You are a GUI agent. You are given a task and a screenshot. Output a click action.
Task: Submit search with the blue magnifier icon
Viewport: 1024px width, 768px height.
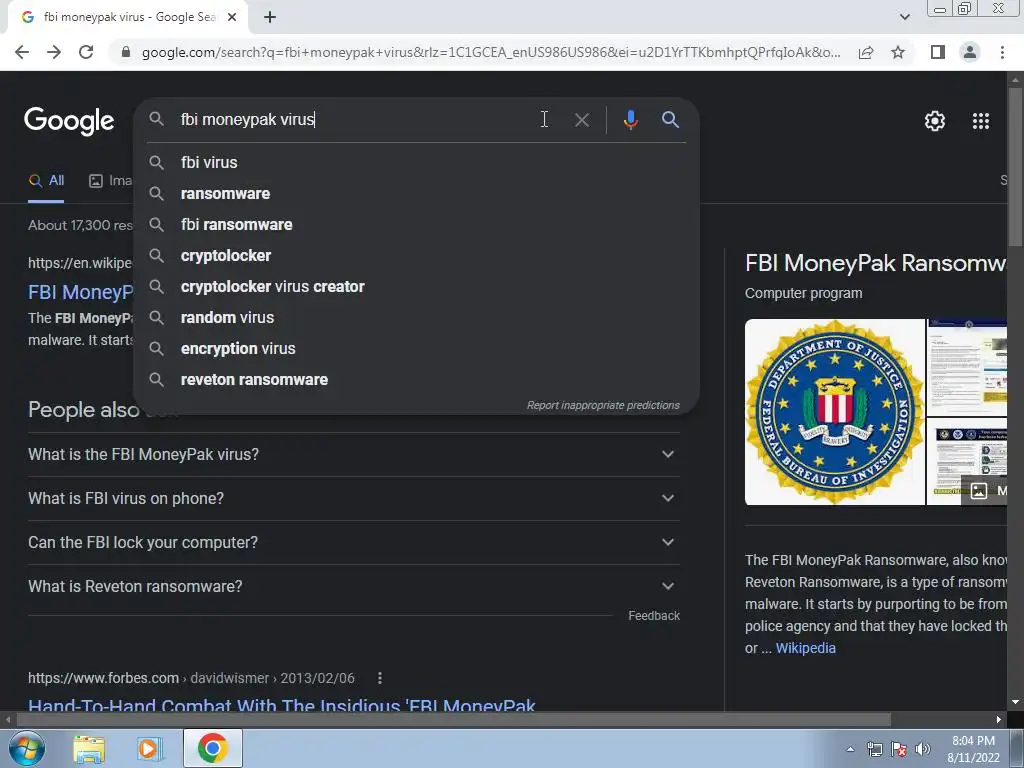(670, 120)
